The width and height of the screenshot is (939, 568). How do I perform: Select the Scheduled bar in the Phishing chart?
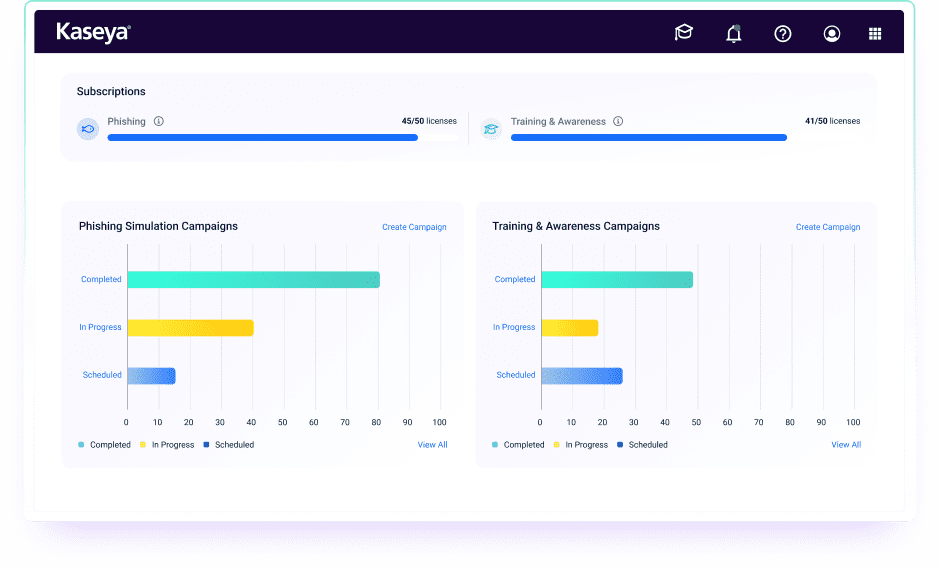point(152,376)
